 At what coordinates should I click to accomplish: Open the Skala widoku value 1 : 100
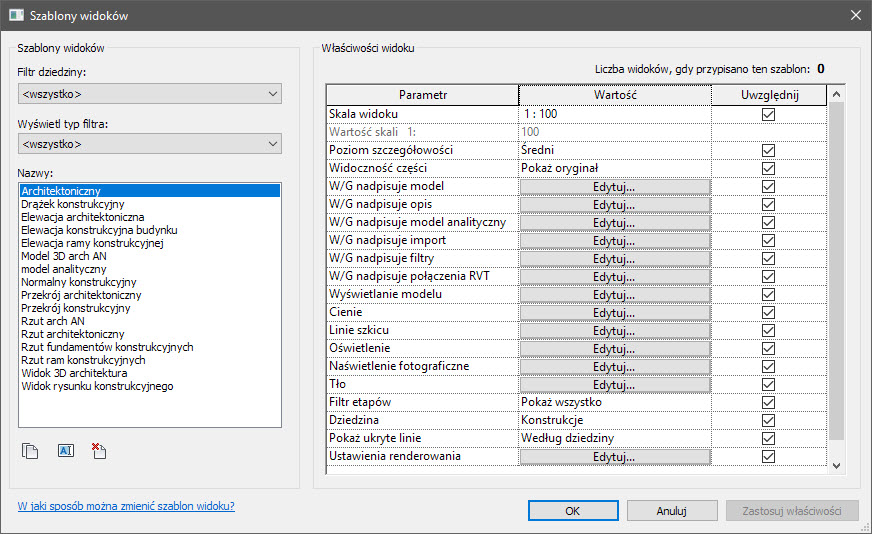(x=614, y=115)
